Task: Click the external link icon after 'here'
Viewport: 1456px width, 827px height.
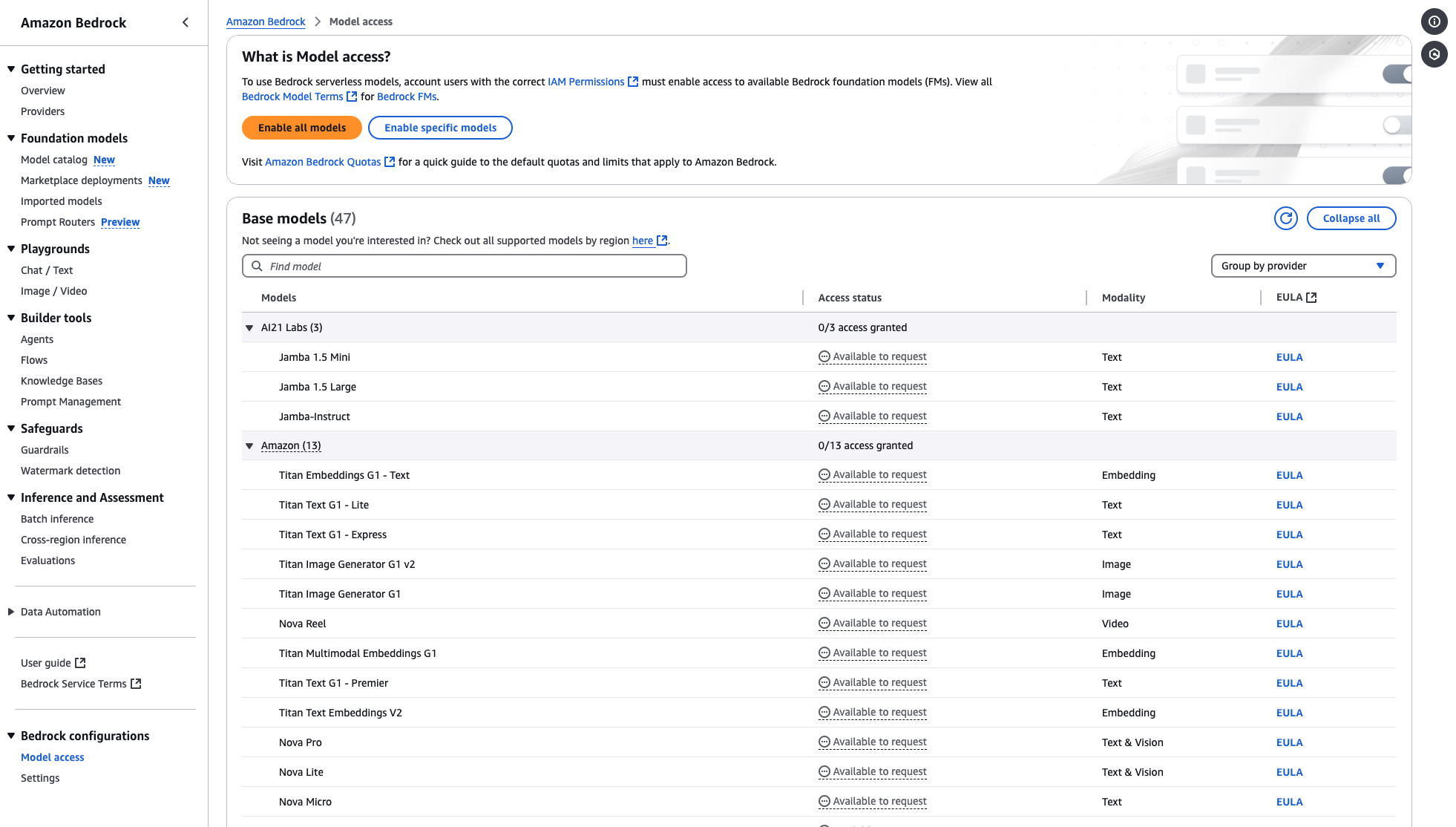Action: [x=662, y=241]
